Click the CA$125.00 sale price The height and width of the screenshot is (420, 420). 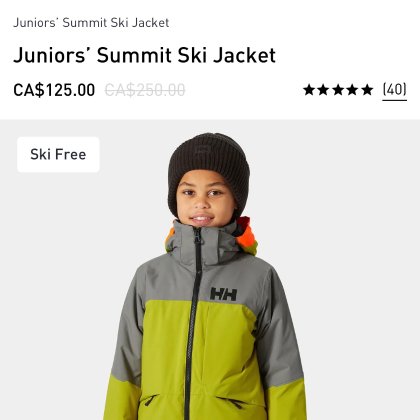(54, 90)
